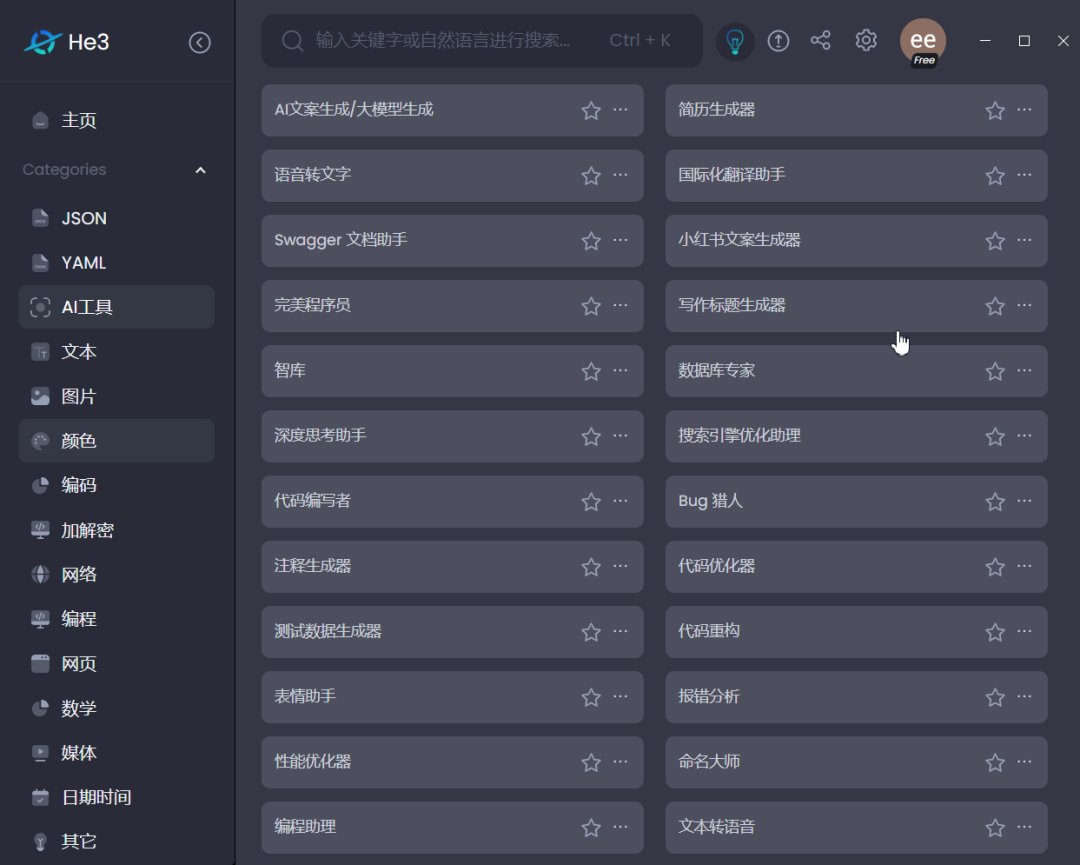Select the JSON category in sidebar

pos(84,218)
